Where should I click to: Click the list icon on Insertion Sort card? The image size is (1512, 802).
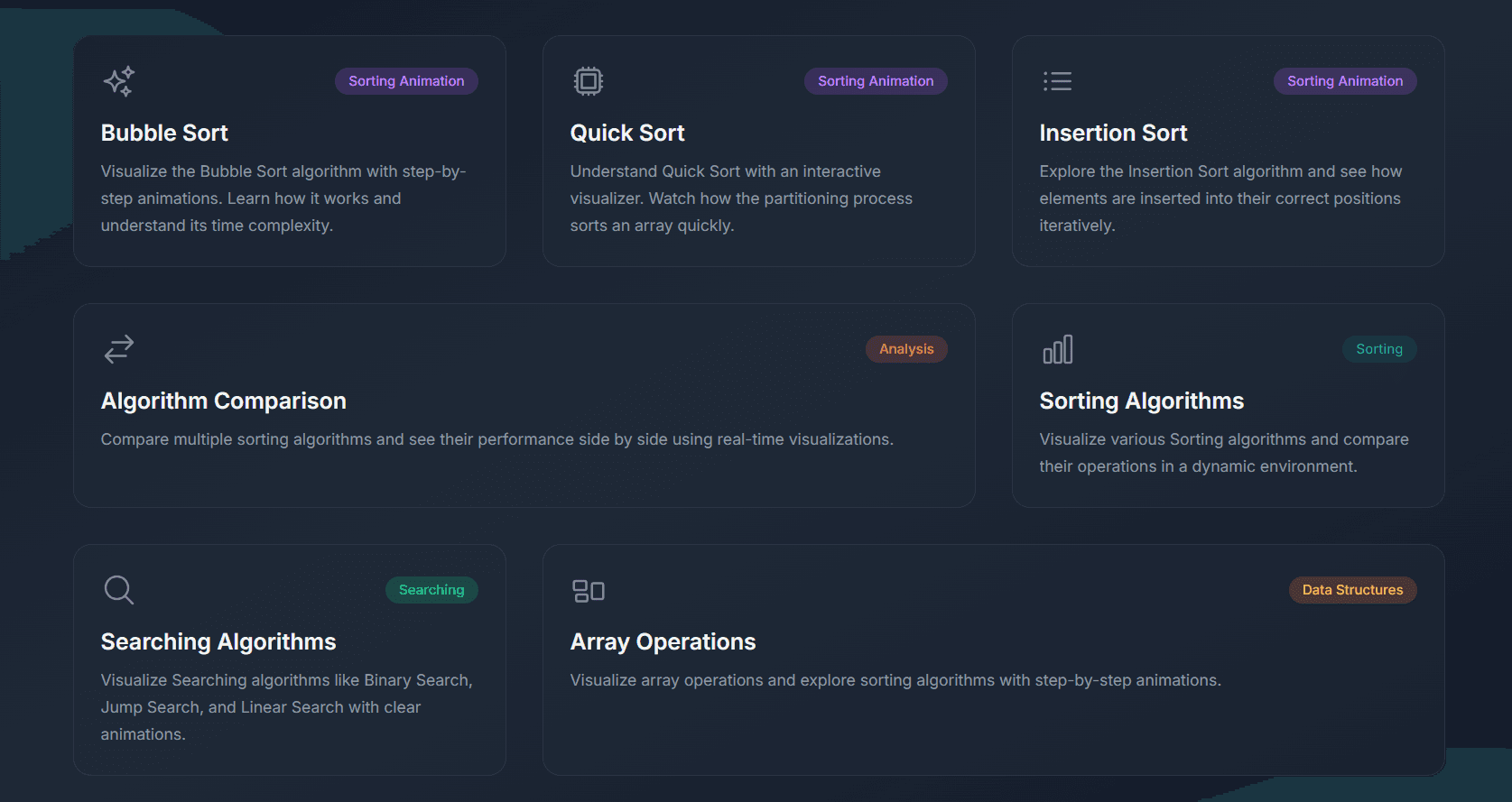click(1057, 81)
